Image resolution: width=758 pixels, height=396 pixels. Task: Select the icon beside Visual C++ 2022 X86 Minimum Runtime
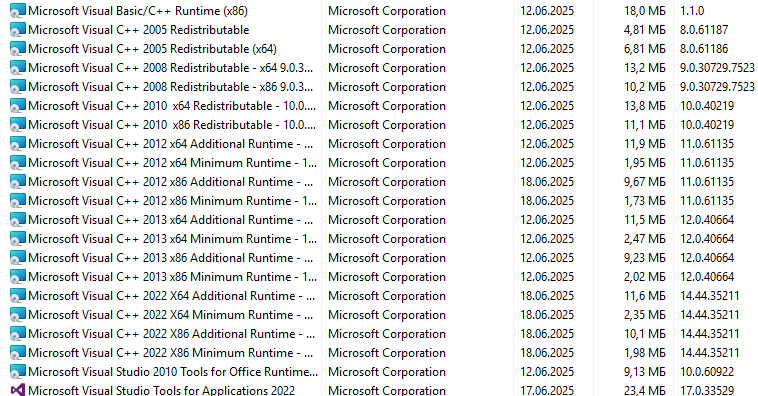tap(17, 353)
